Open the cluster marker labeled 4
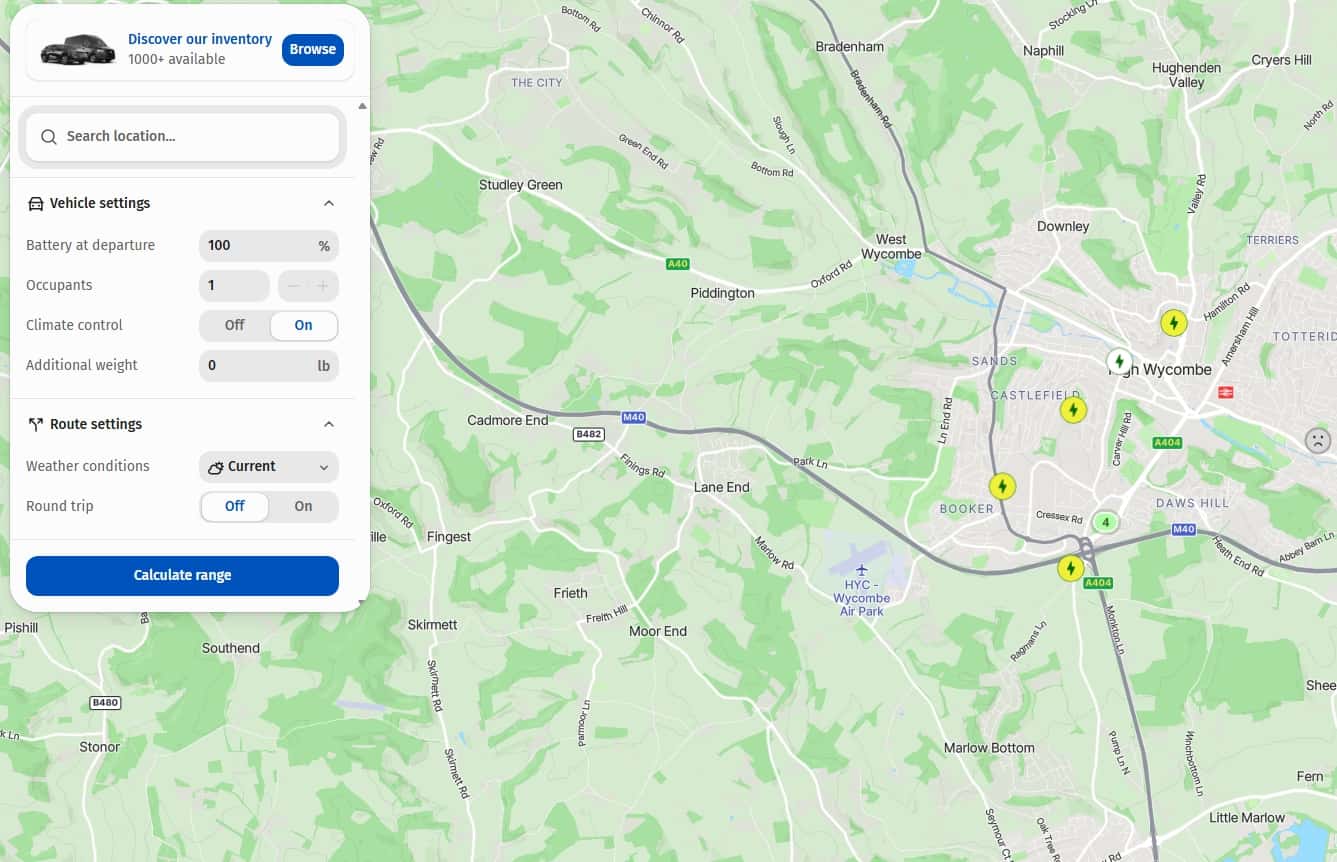This screenshot has width=1337, height=862. point(1105,522)
